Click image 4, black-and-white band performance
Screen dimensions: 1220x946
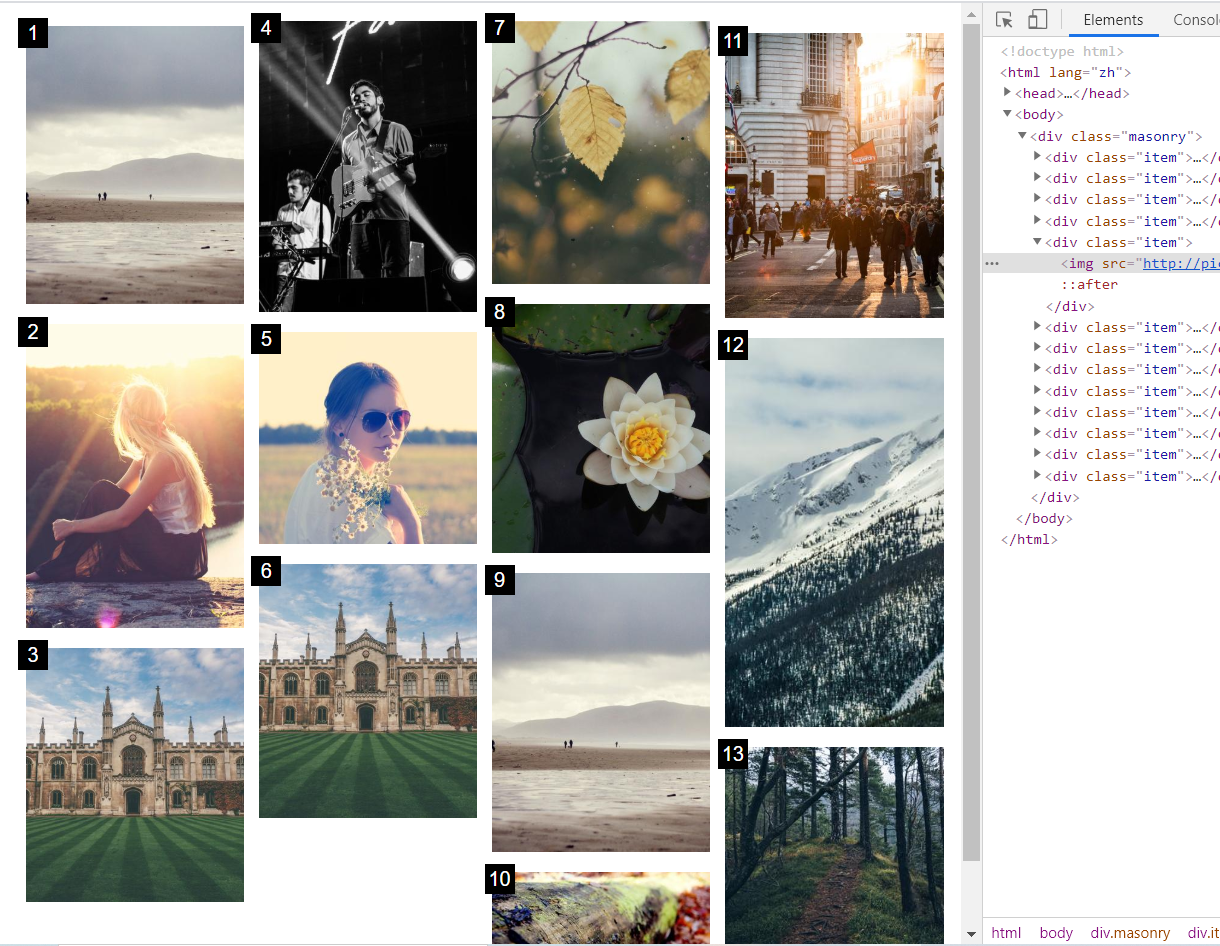coord(368,167)
